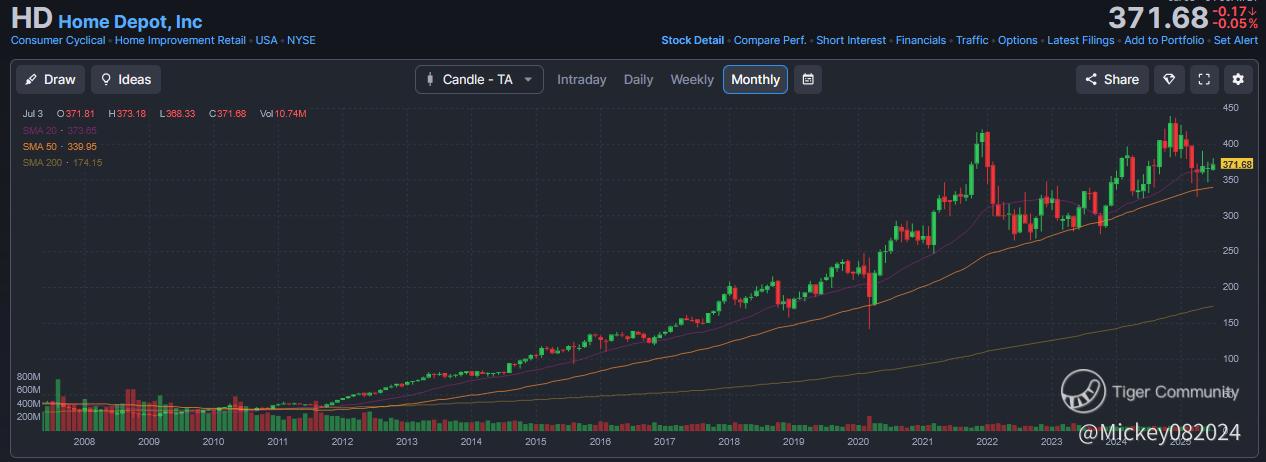Image resolution: width=1266 pixels, height=462 pixels.
Task: Click the 2016 label on time axis
Action: pos(600,441)
